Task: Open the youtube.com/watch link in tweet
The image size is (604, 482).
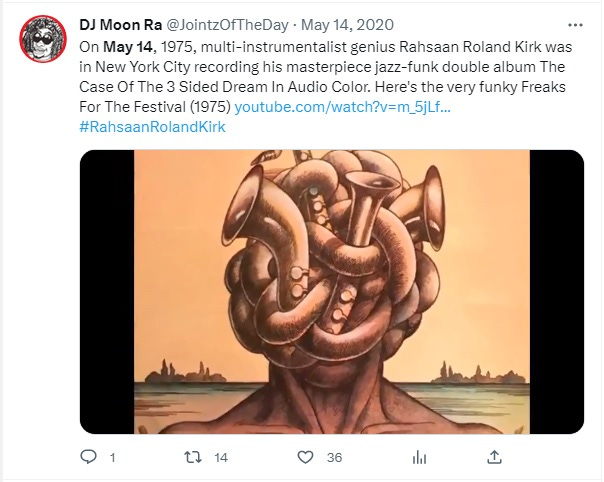Action: [x=342, y=107]
